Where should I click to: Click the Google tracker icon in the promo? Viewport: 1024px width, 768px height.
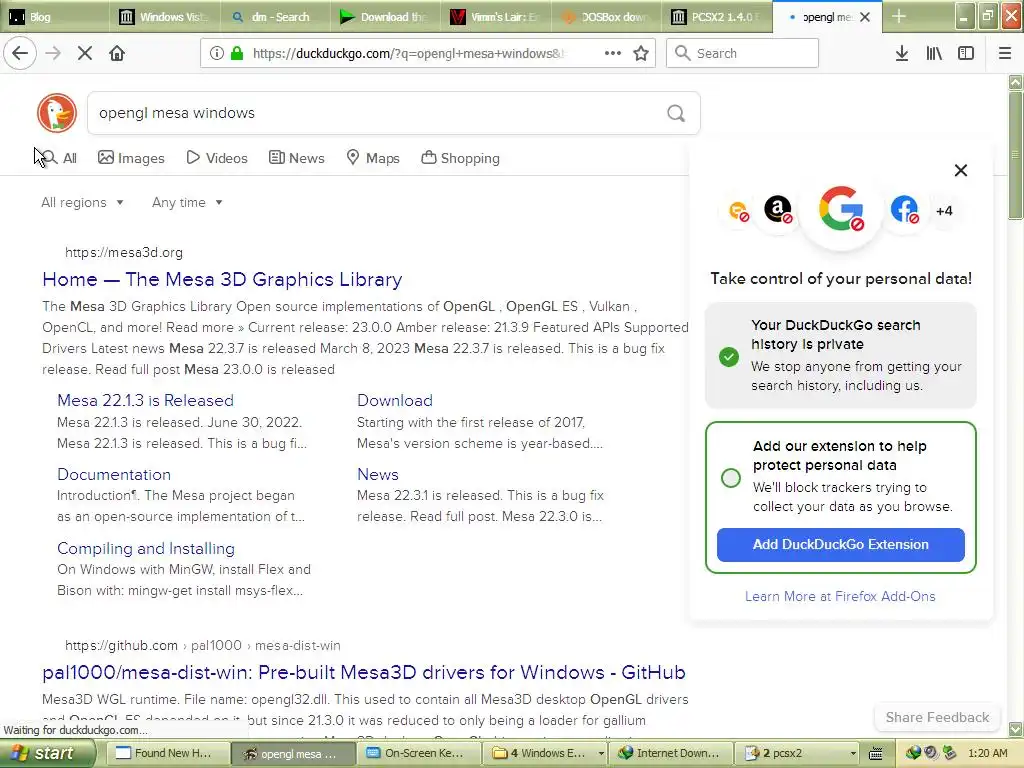coord(841,210)
